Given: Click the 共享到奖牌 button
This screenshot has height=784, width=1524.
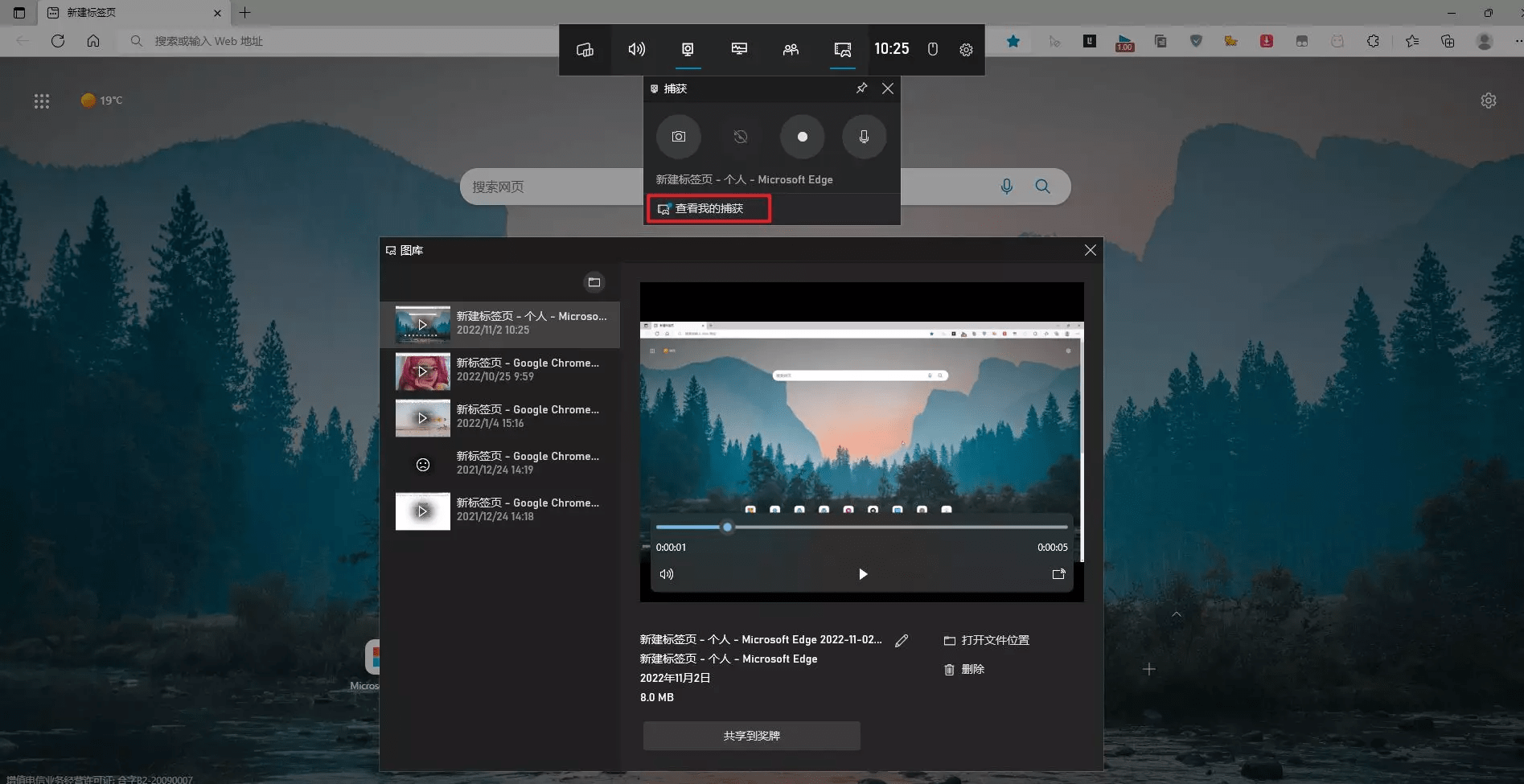Looking at the screenshot, I should pos(752,736).
